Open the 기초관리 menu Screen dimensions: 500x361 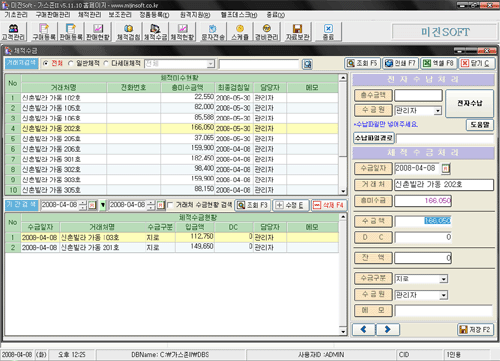click(16, 15)
